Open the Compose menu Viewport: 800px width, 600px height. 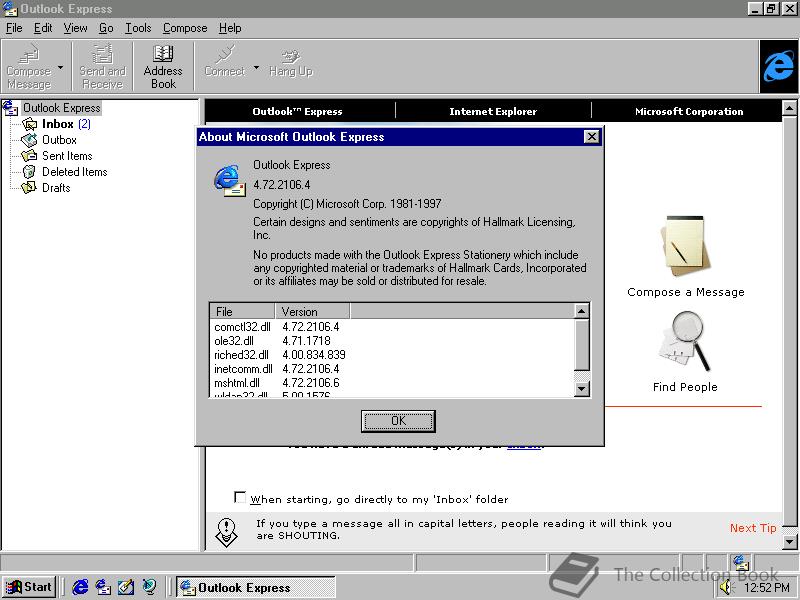(x=185, y=28)
